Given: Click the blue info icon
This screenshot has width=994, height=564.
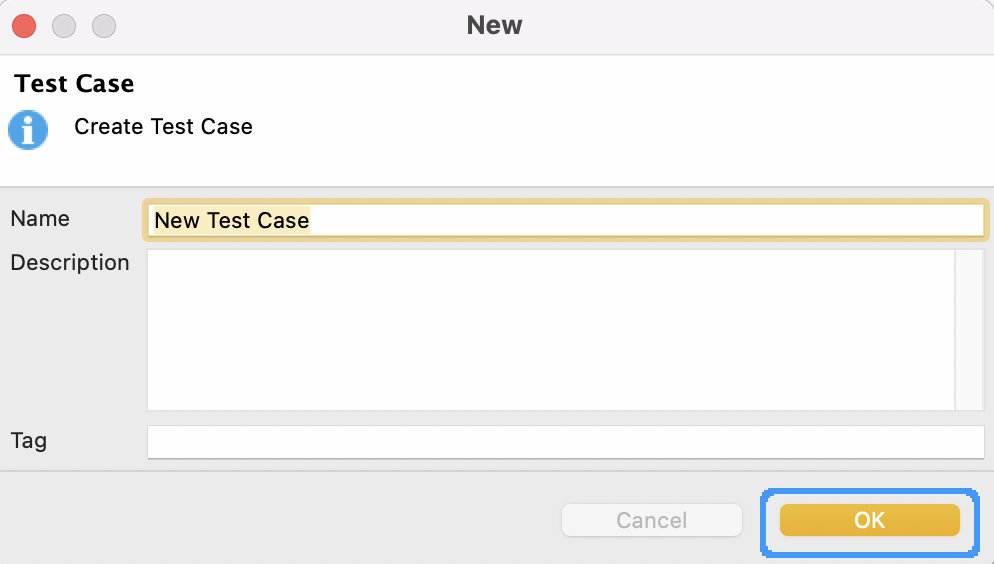Looking at the screenshot, I should pyautogui.click(x=28, y=130).
